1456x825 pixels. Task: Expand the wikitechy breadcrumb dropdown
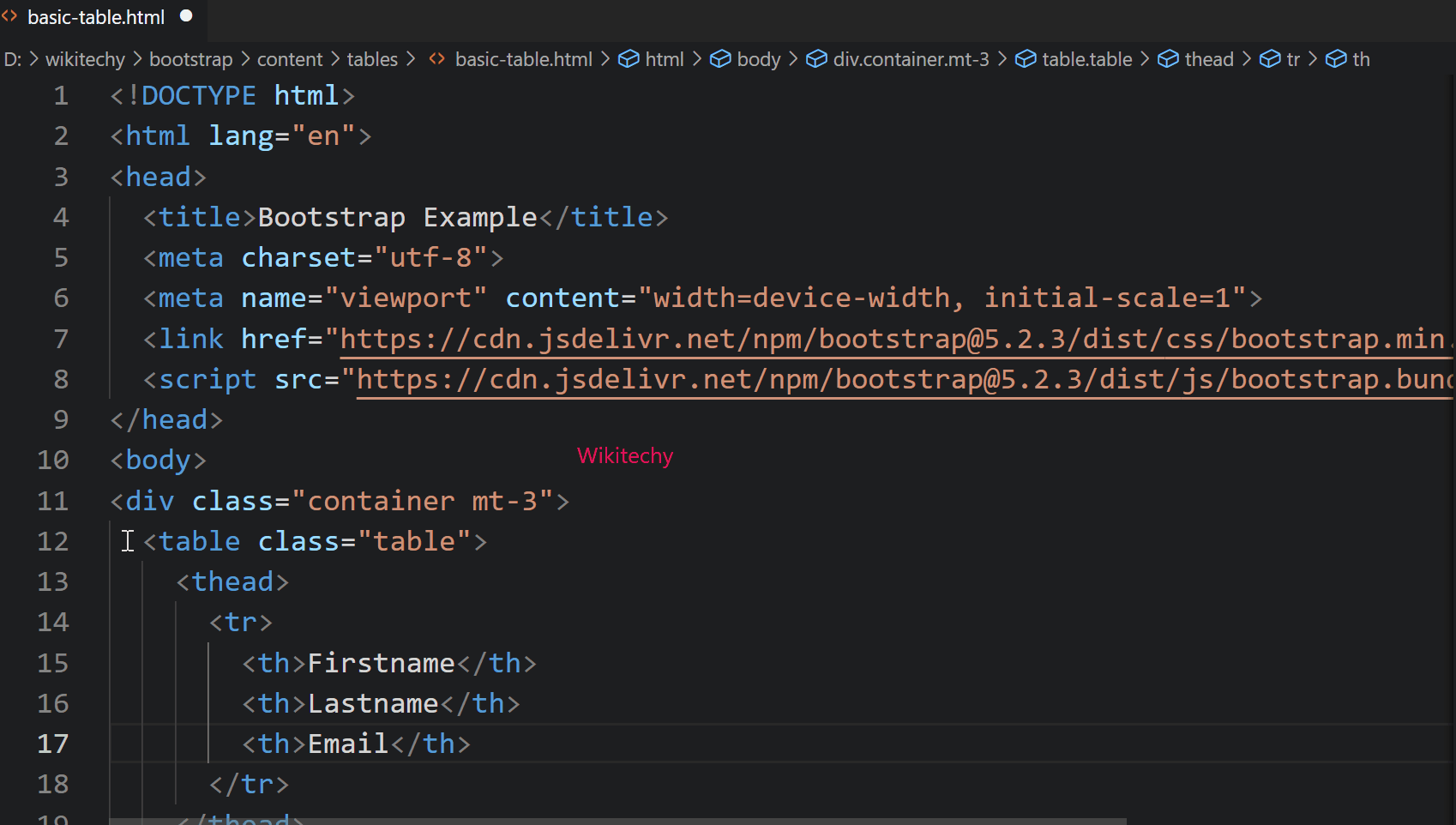[85, 59]
